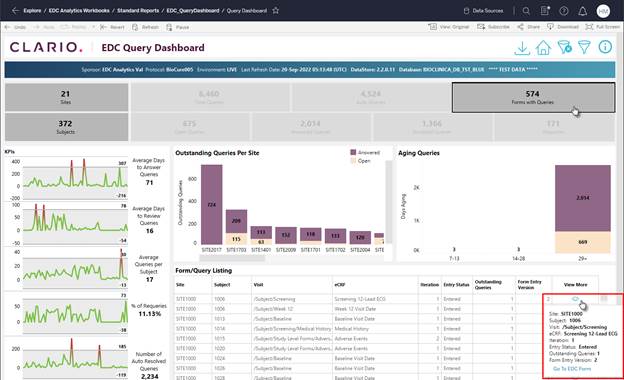Select the faded 4,524 tile
The height and width of the screenshot is (380, 624).
click(371, 97)
